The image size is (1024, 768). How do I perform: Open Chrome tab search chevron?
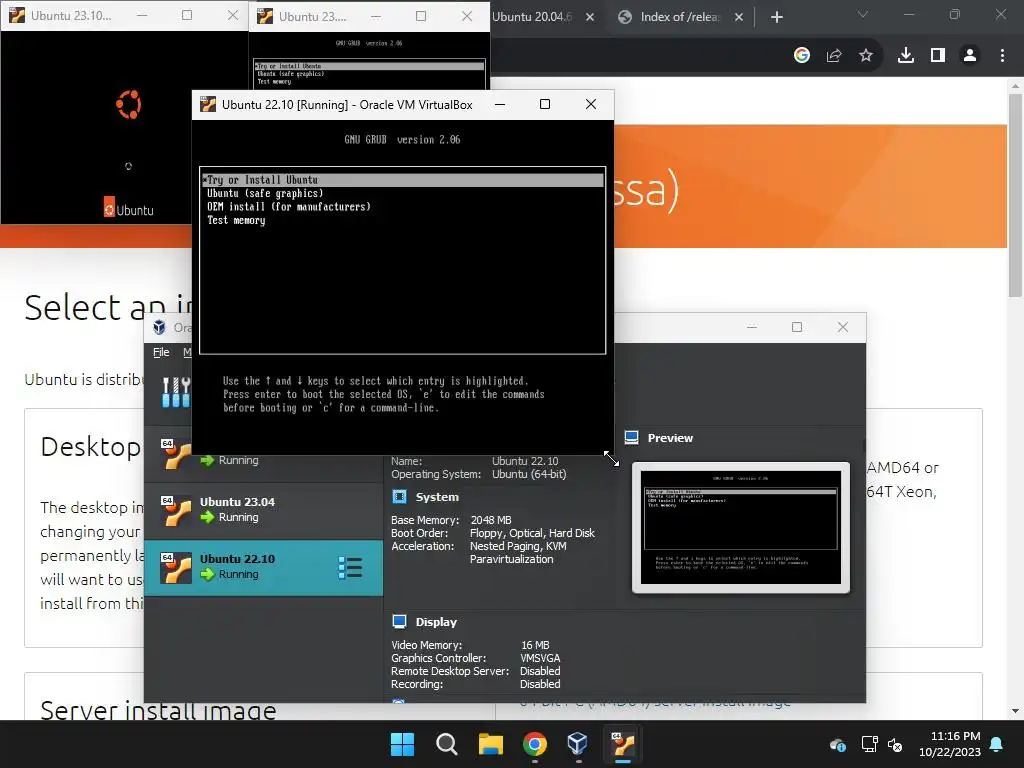click(863, 14)
